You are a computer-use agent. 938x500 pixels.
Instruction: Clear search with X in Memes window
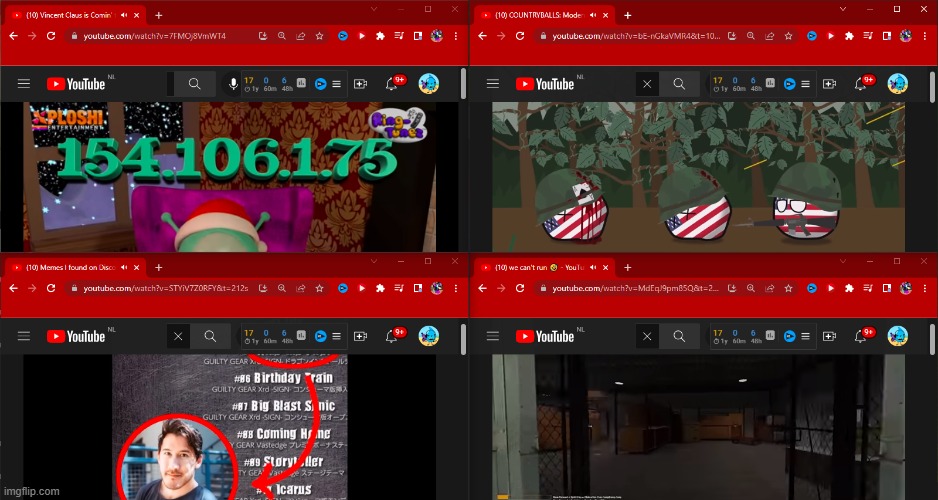(x=178, y=336)
